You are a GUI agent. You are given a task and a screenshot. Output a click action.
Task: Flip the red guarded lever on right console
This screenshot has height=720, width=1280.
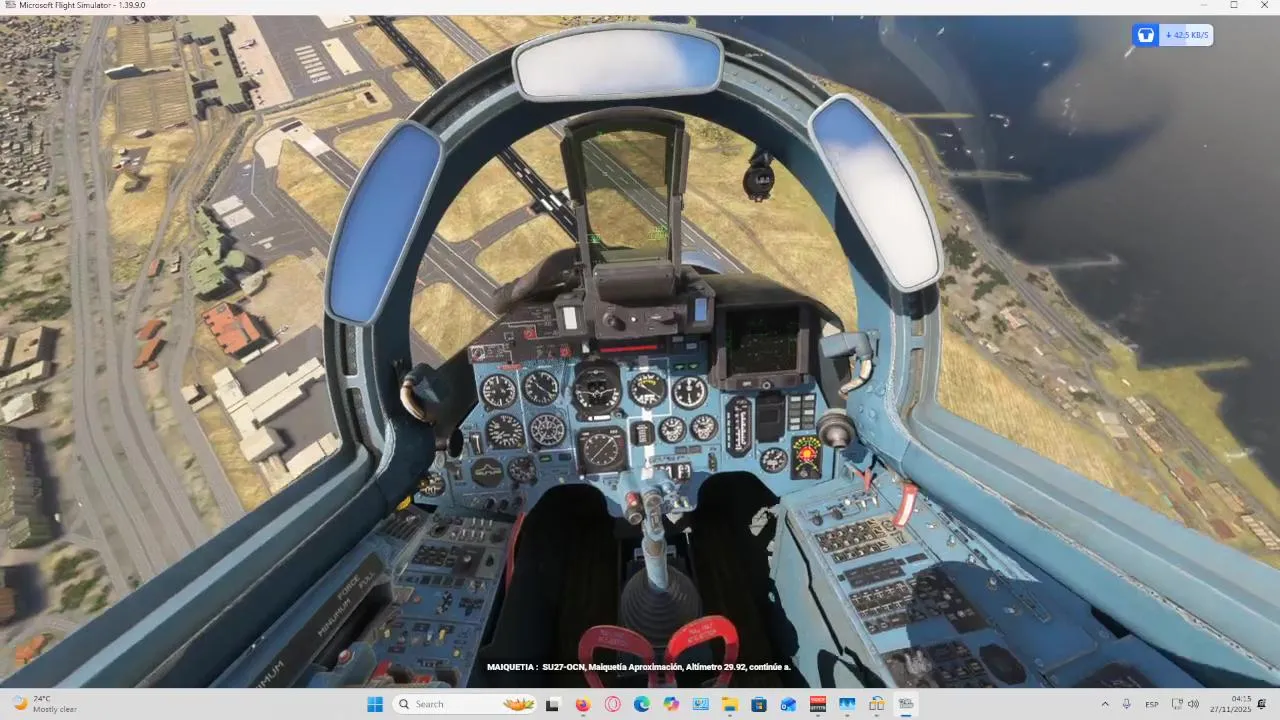coord(906,503)
